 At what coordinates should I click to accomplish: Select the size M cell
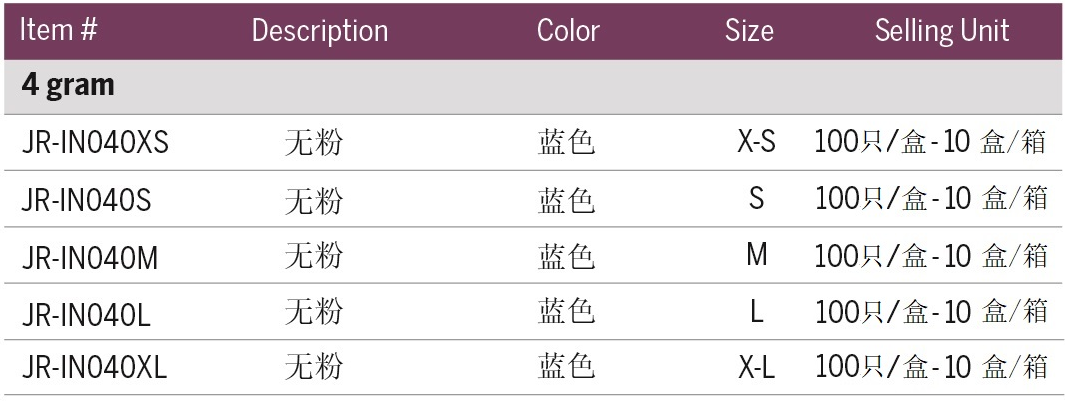tap(757, 256)
